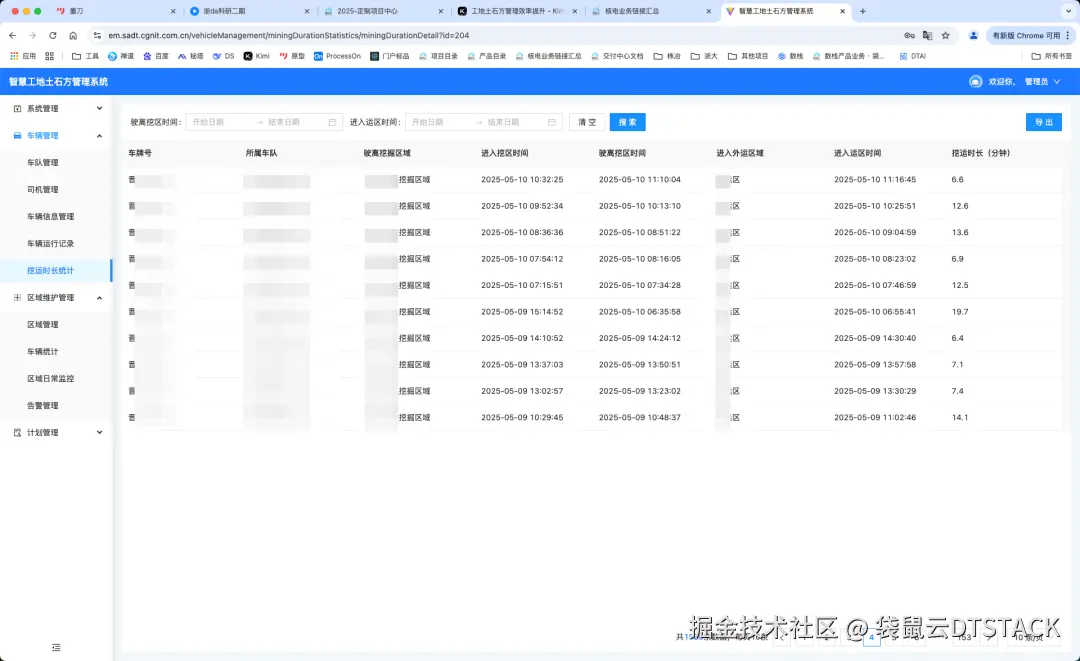The height and width of the screenshot is (661, 1080).
Task: Click the browser reload icon
Action: pyautogui.click(x=51, y=33)
